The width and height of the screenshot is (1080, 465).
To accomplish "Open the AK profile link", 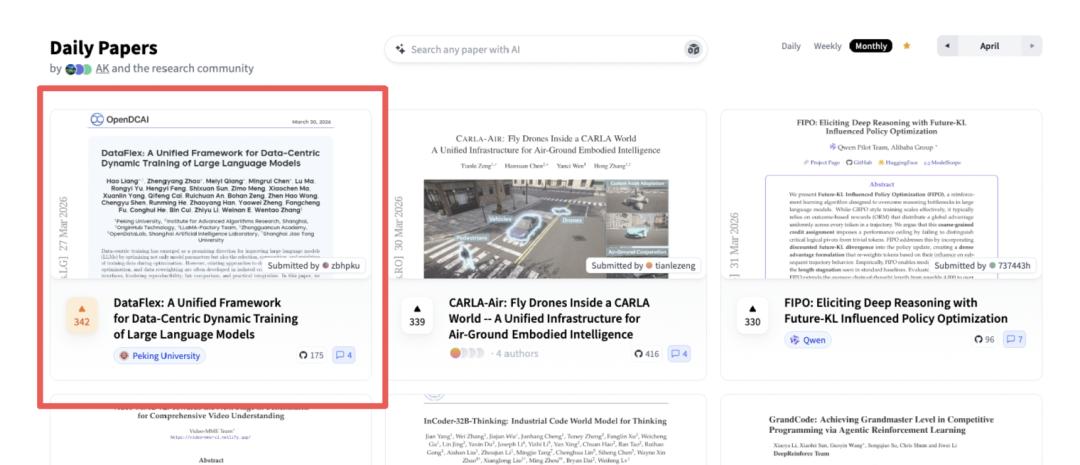I will [x=102, y=69].
